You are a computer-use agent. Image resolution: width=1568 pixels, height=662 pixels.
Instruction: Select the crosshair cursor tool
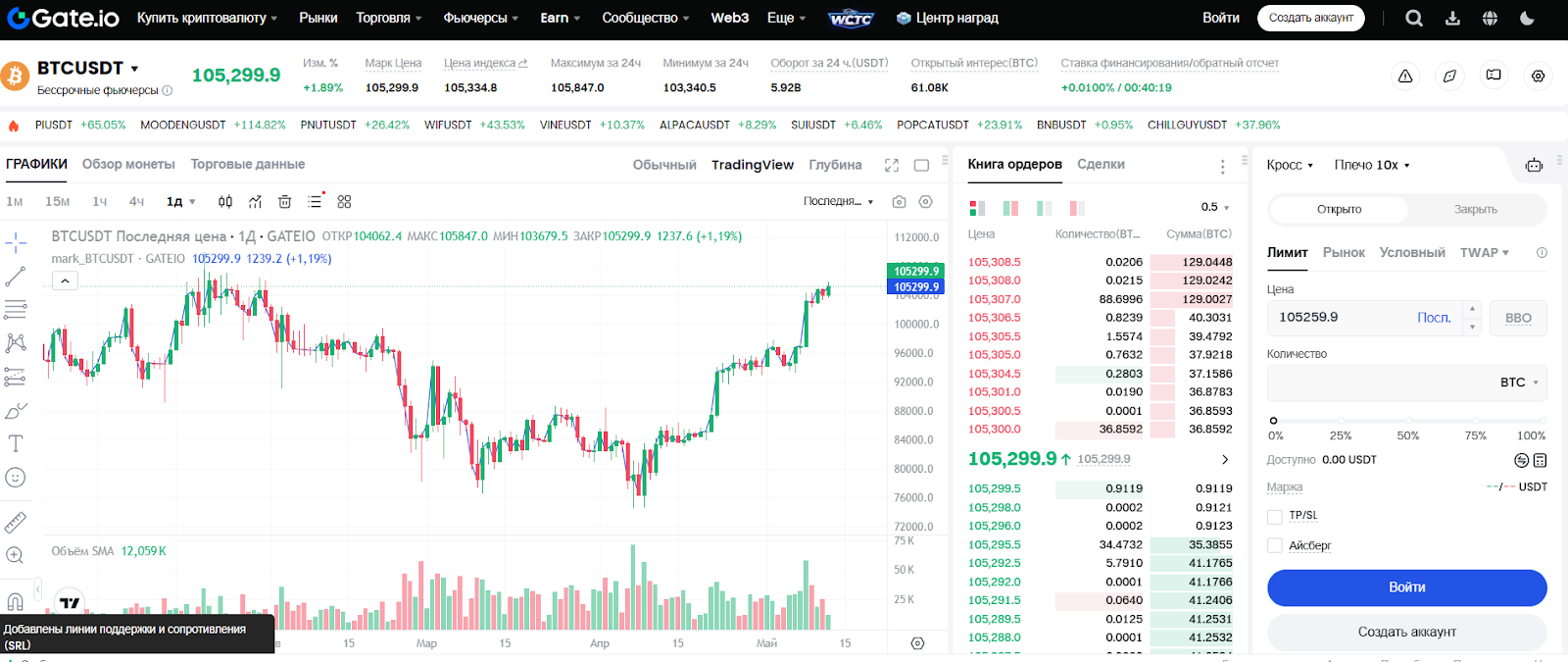pos(16,242)
